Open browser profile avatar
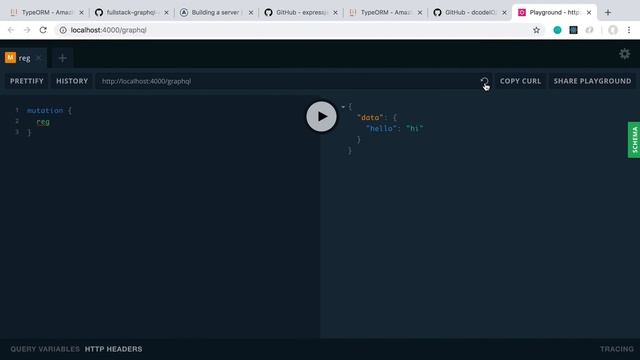Viewport: 640px width, 360px height. click(613, 30)
